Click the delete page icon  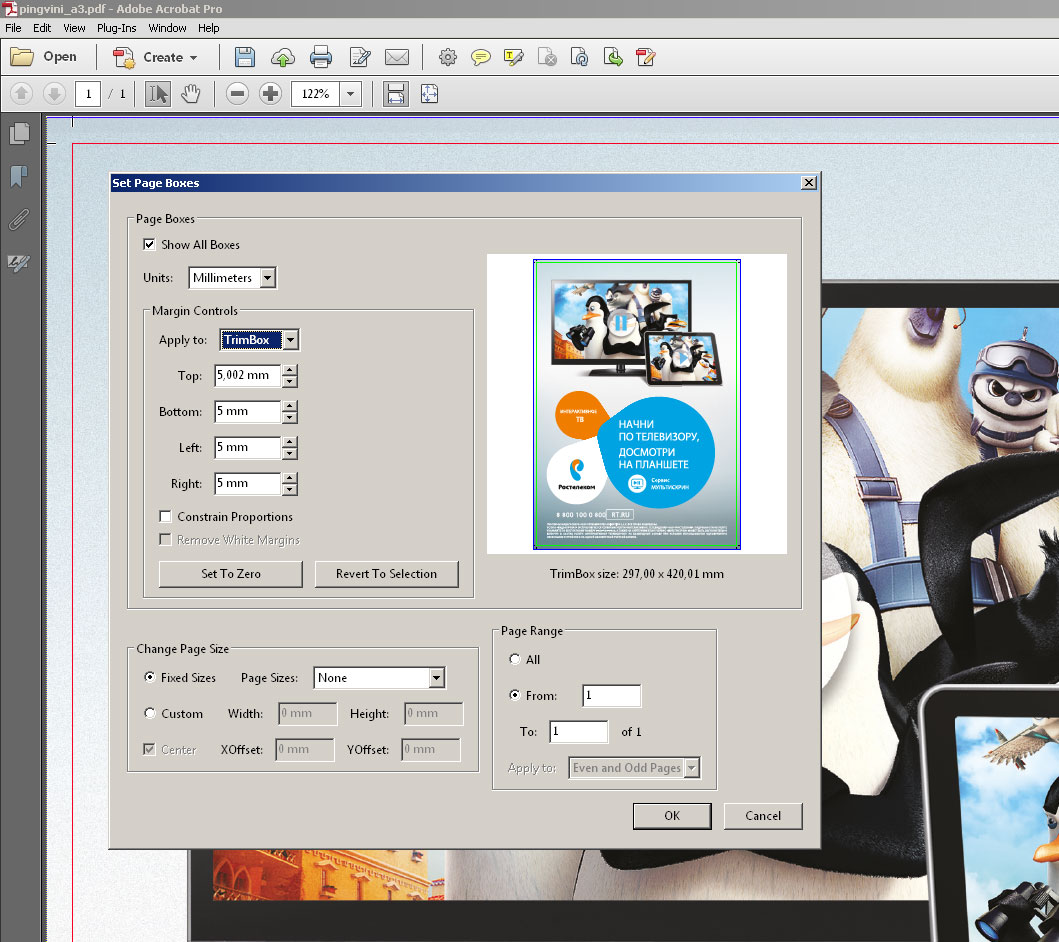click(x=547, y=57)
